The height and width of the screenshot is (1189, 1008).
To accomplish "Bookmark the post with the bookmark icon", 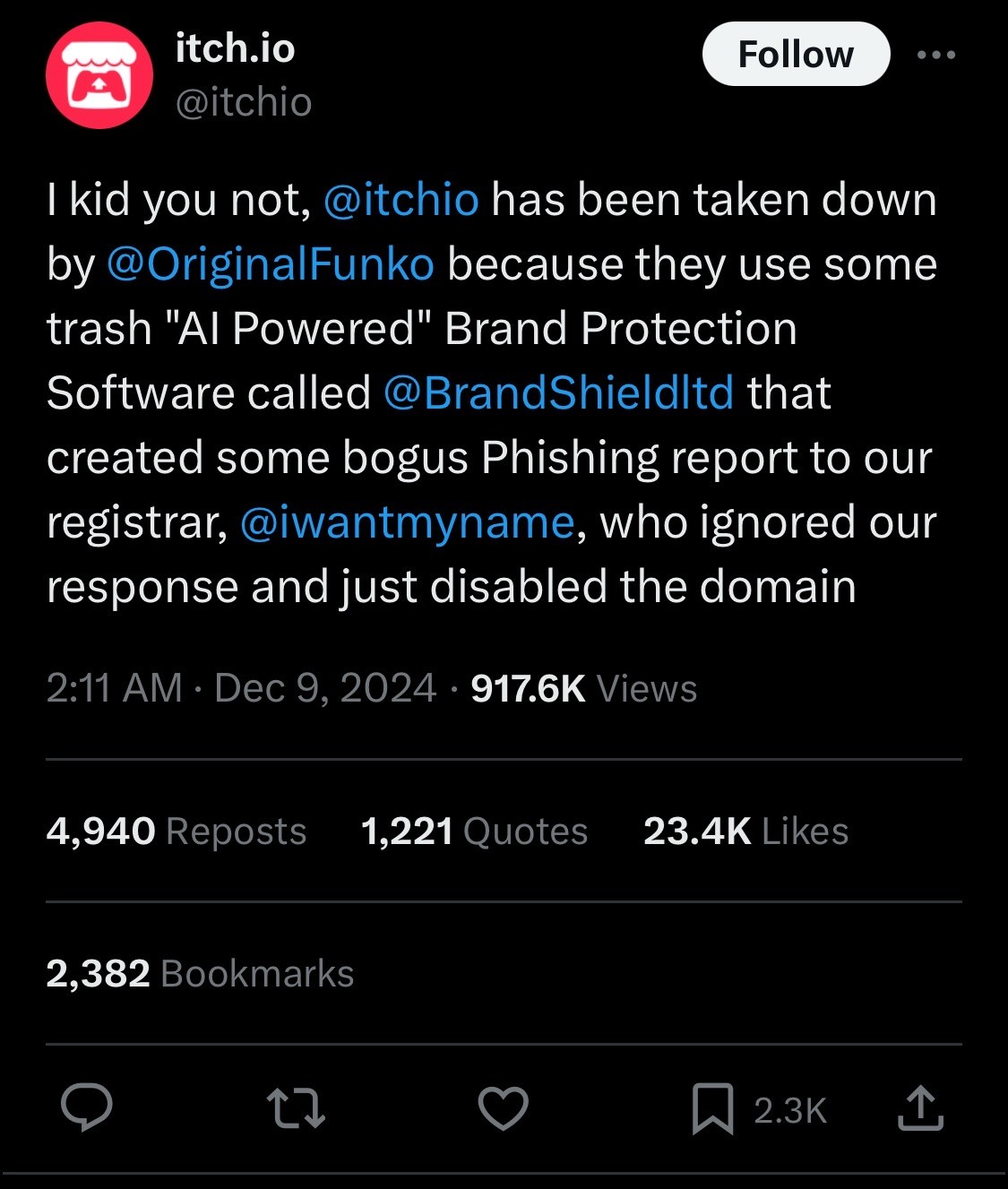I will coord(712,1109).
